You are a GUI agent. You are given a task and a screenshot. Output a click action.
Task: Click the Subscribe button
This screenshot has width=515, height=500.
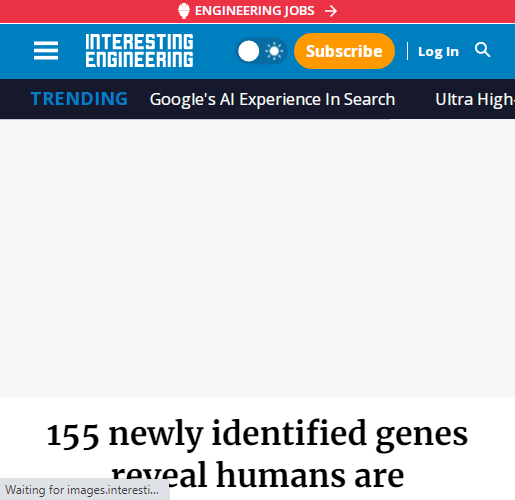point(344,51)
